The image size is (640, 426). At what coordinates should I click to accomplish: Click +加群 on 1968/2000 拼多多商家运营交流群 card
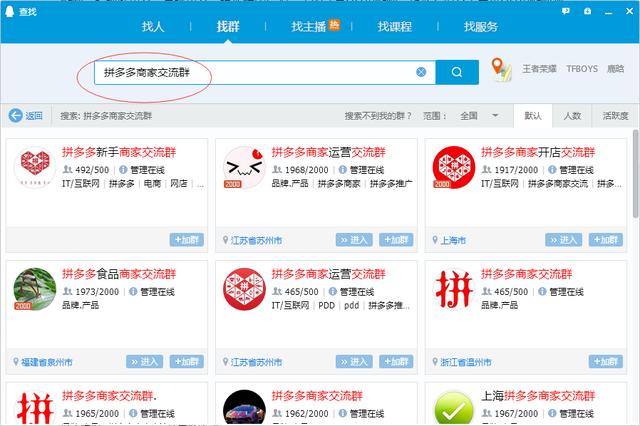point(396,240)
